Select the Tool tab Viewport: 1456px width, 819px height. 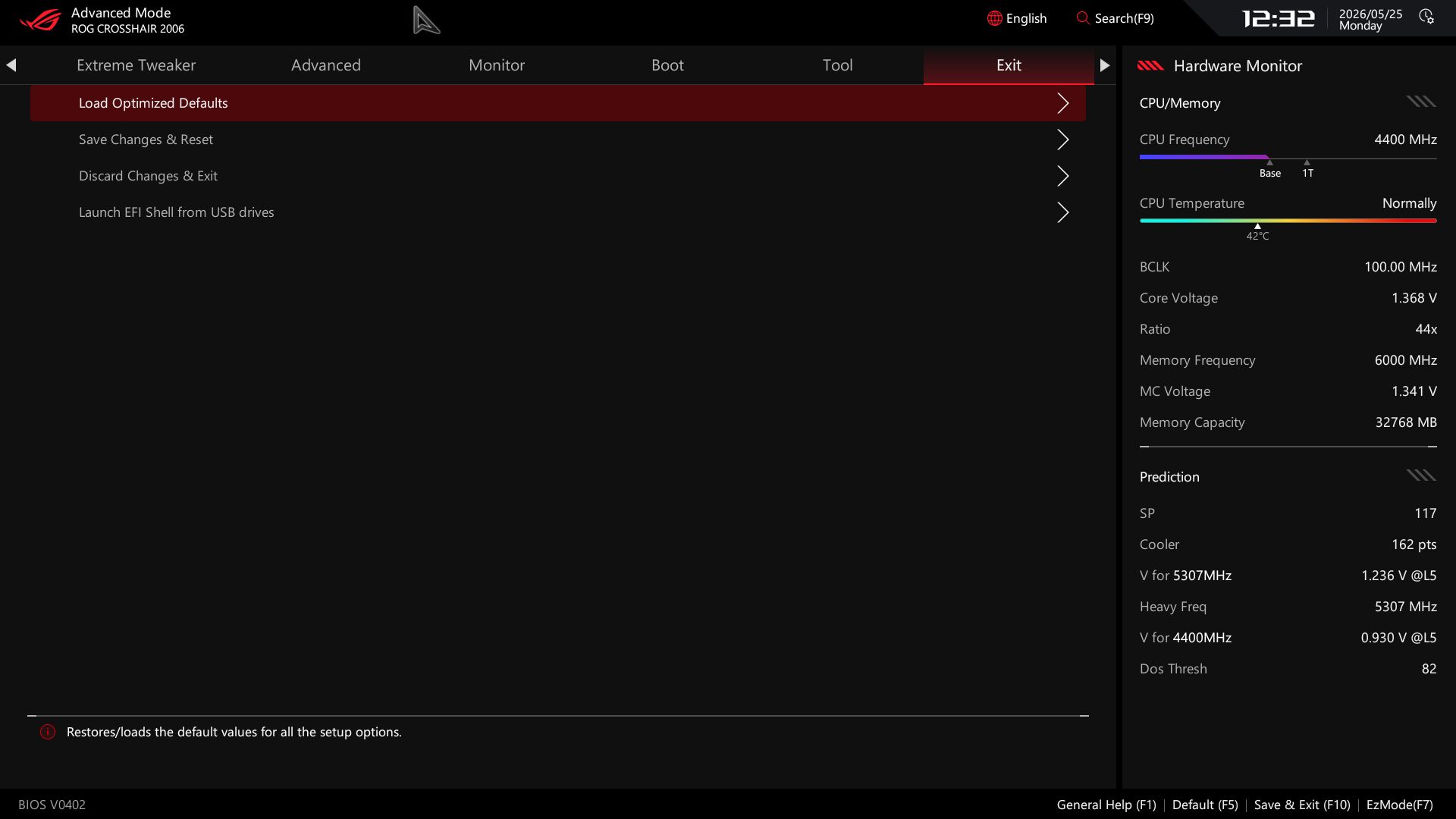tap(838, 65)
